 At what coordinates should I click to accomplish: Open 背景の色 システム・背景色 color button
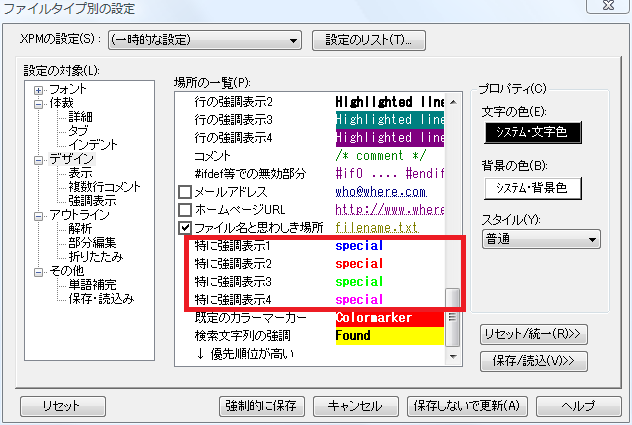[x=533, y=188]
